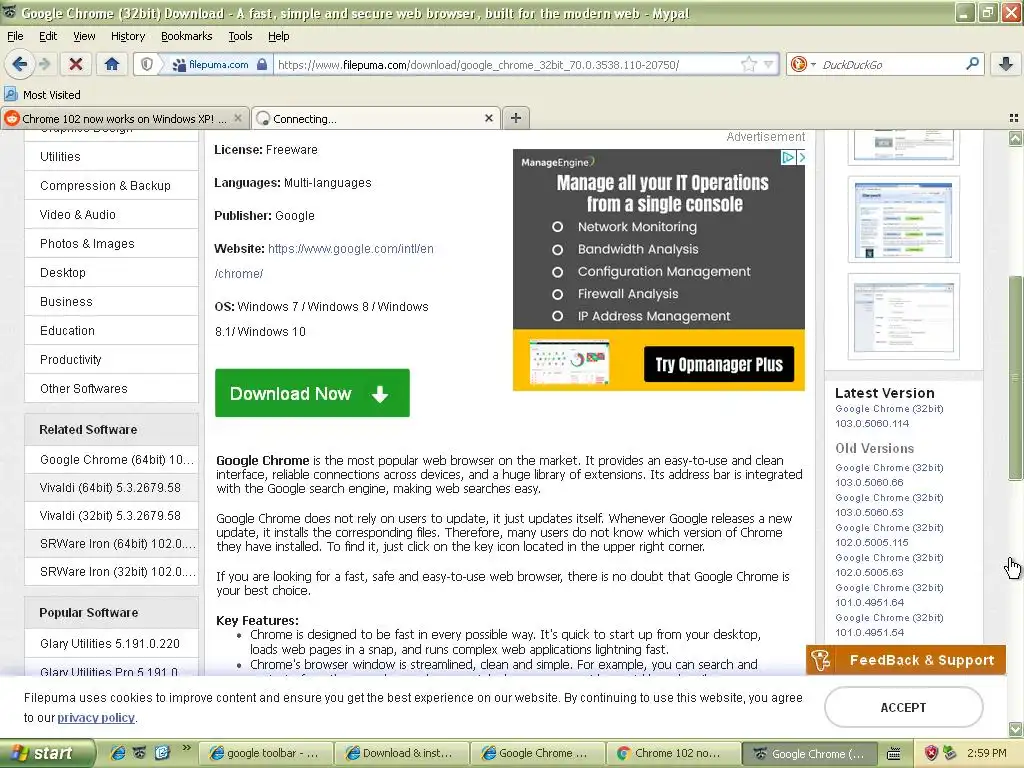Bookmark this page with the star icon
The width and height of the screenshot is (1024, 768).
[748, 64]
